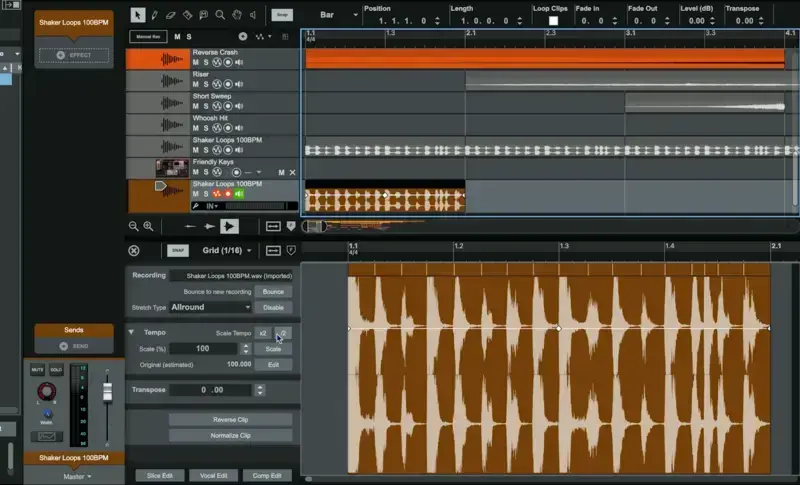Image resolution: width=800 pixels, height=485 pixels.
Task: Select the Pencil draw tool
Action: point(154,15)
